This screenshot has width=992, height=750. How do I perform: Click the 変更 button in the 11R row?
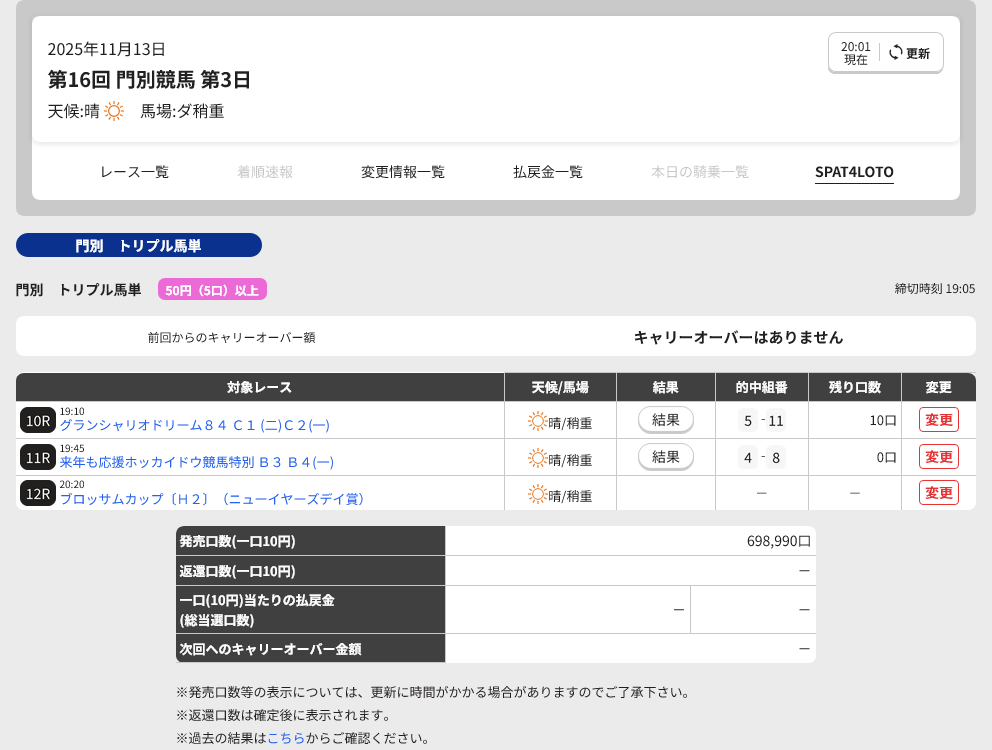click(x=938, y=457)
